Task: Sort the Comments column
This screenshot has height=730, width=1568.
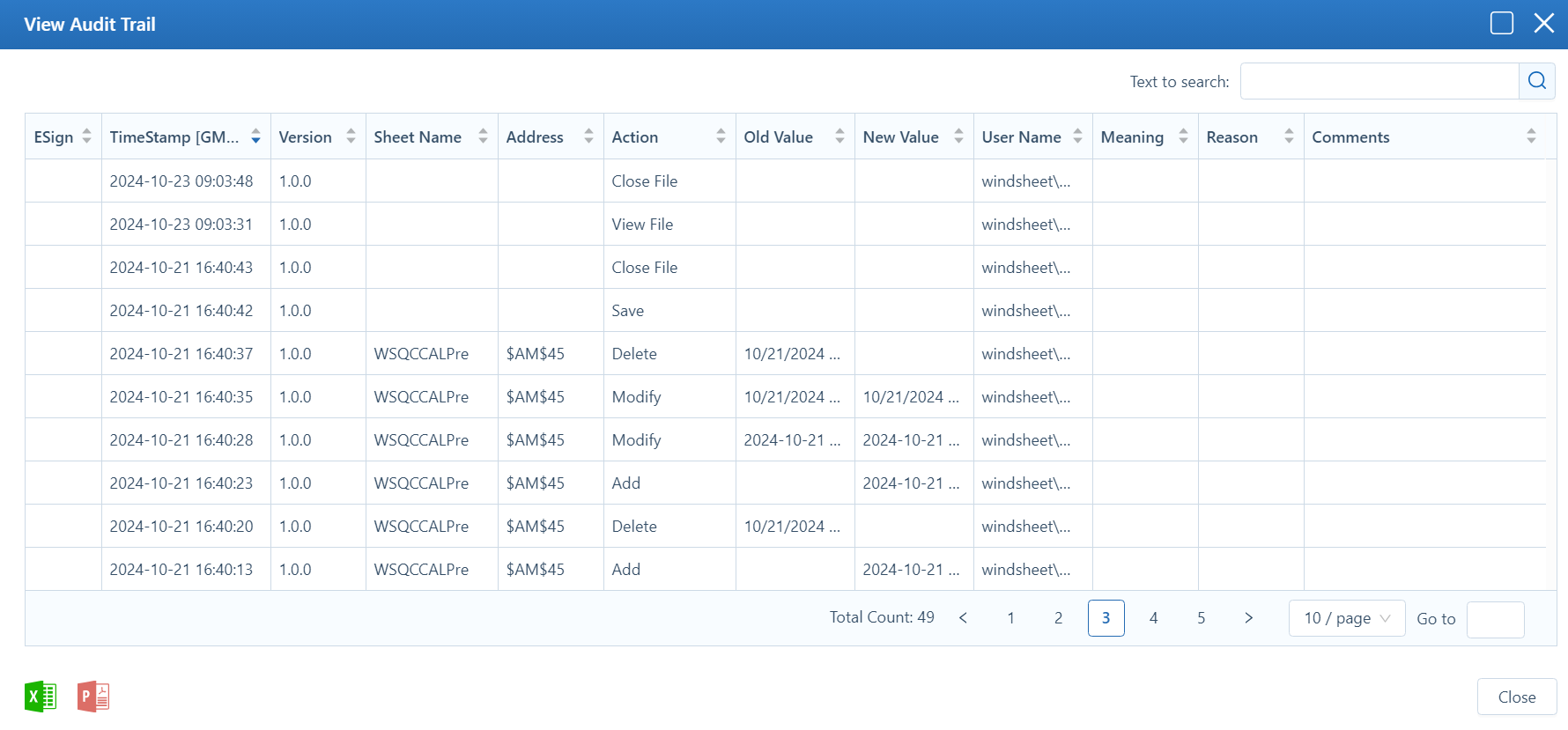Action: click(1531, 136)
